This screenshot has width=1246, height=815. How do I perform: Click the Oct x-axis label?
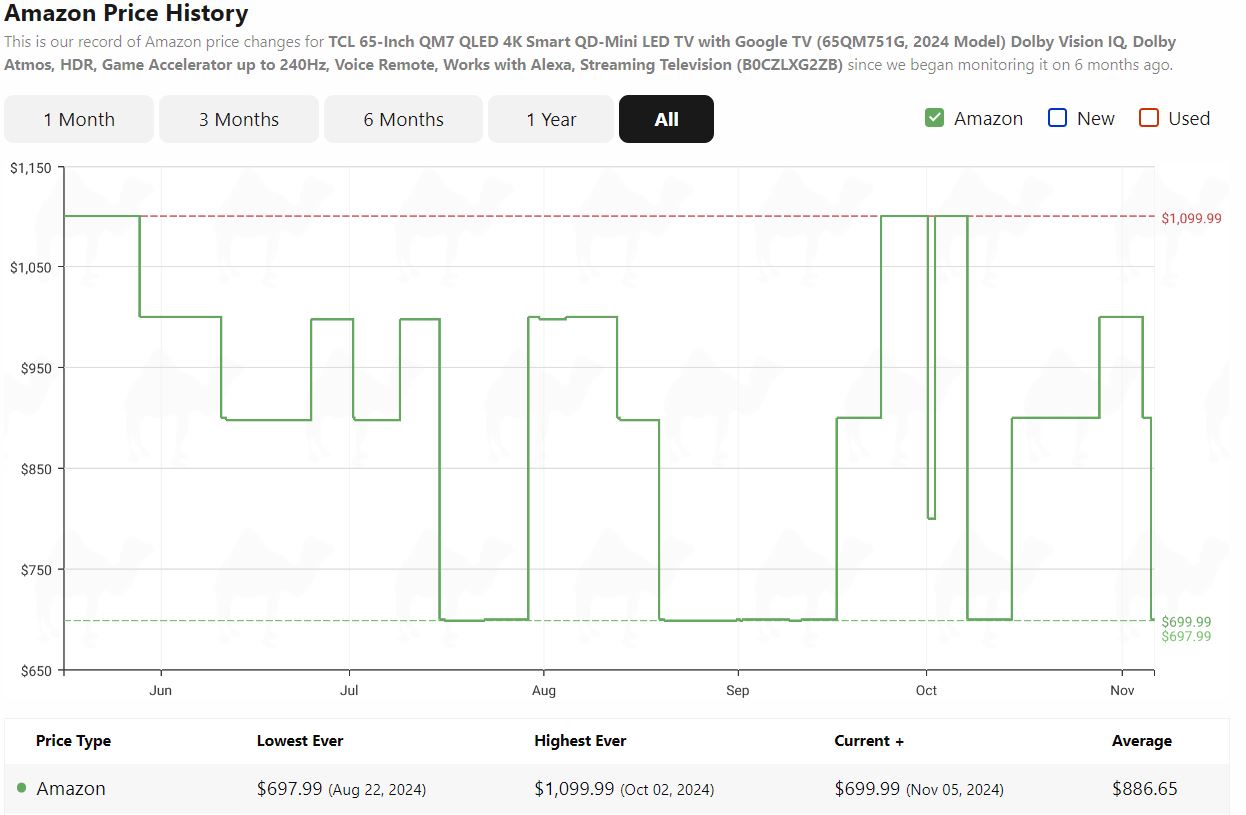pos(927,690)
